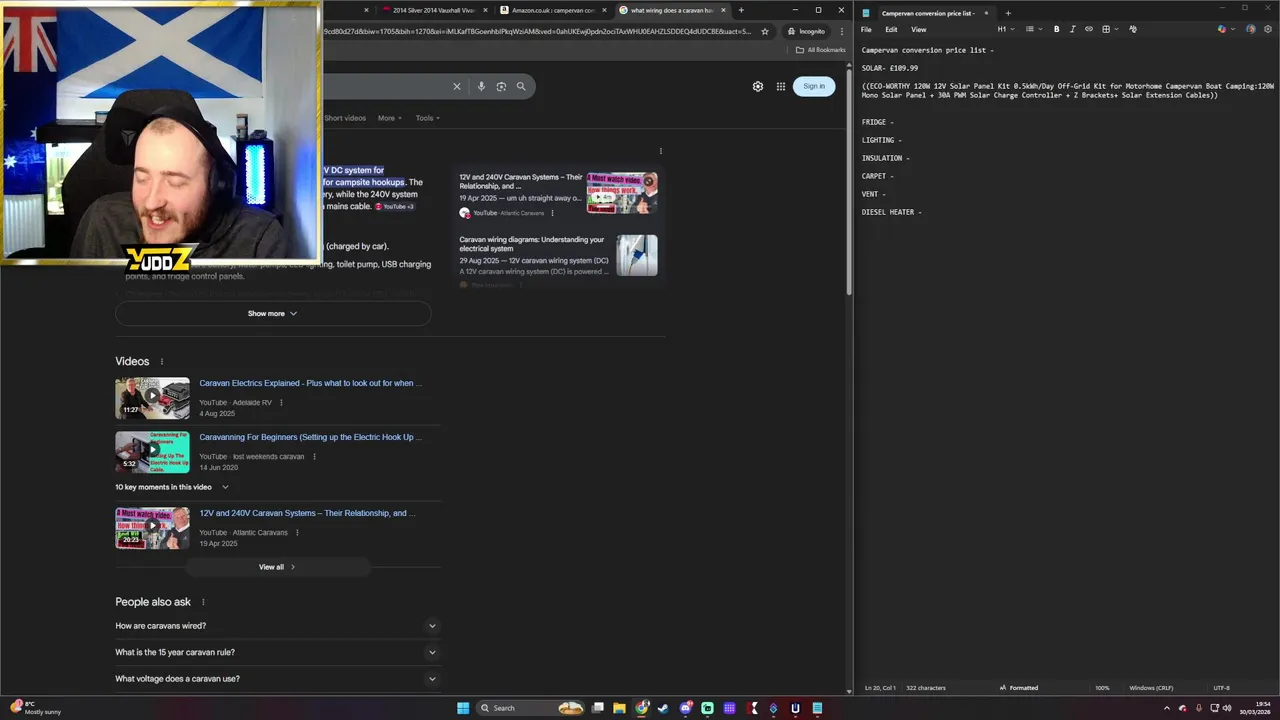Open File Explorer from taskbar
The width and height of the screenshot is (1280, 720).
click(620, 708)
